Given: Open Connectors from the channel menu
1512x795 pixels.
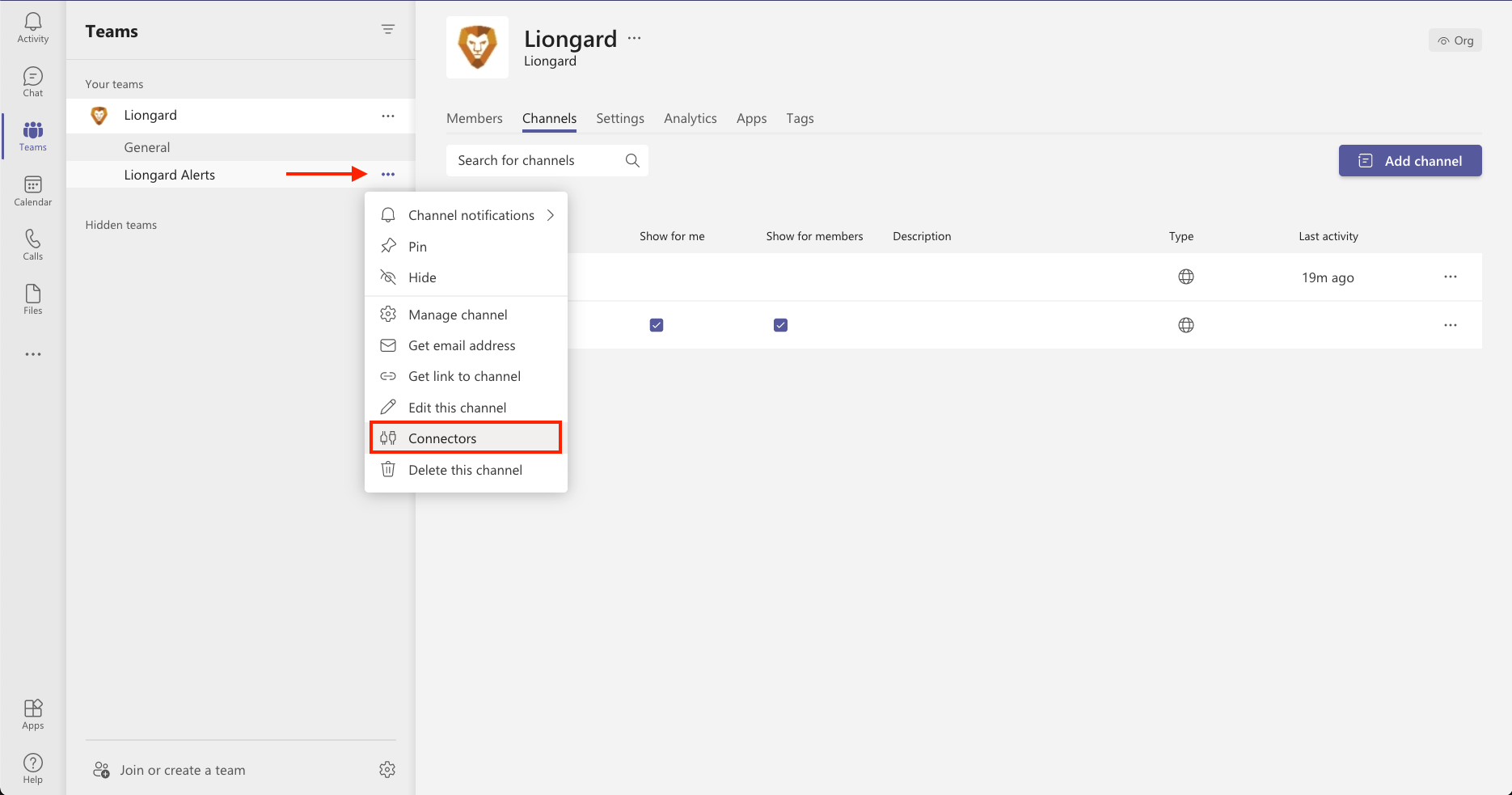Looking at the screenshot, I should [x=466, y=438].
